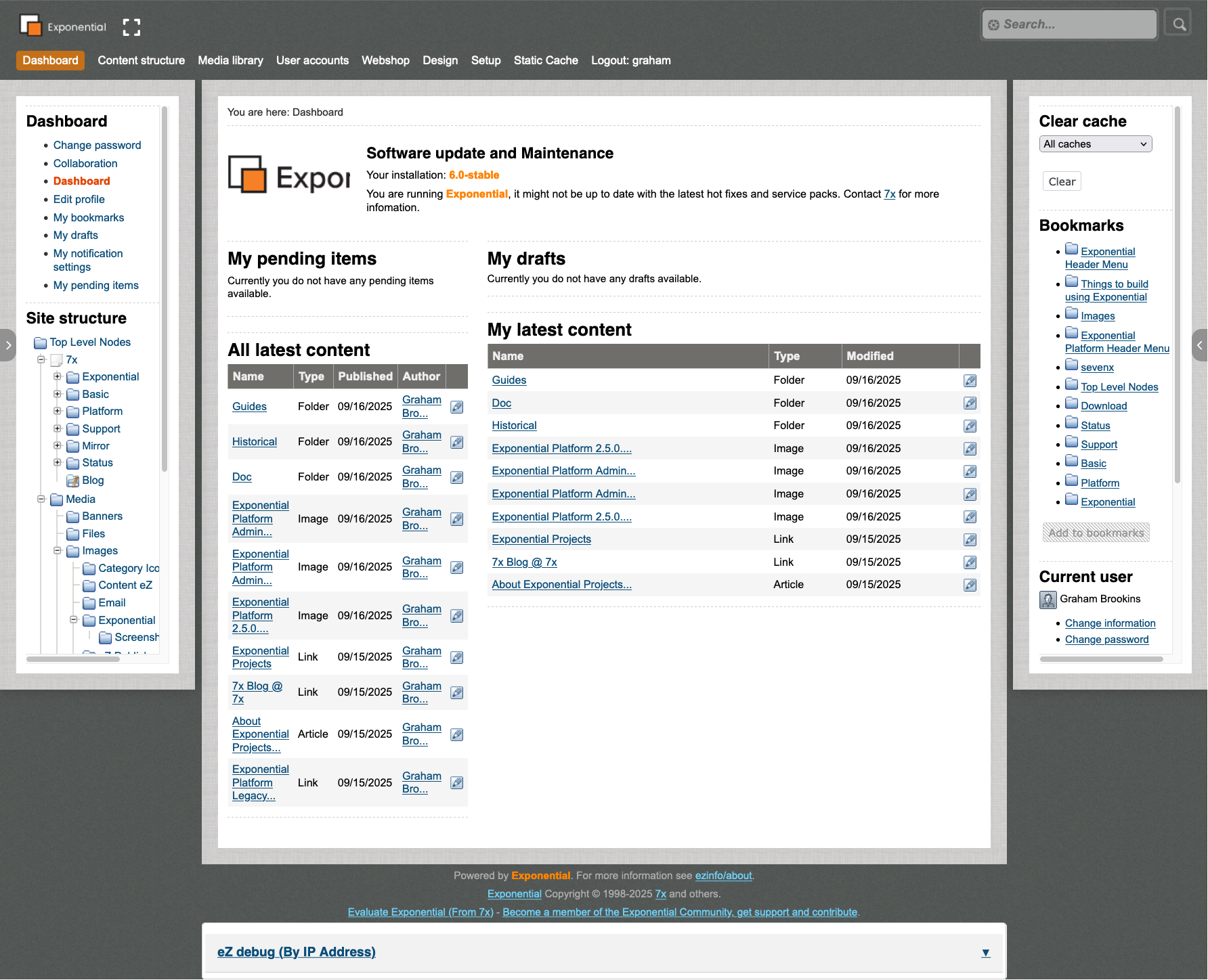Edit Guides in My latest content
The width and height of the screenshot is (1208, 980).
click(970, 380)
